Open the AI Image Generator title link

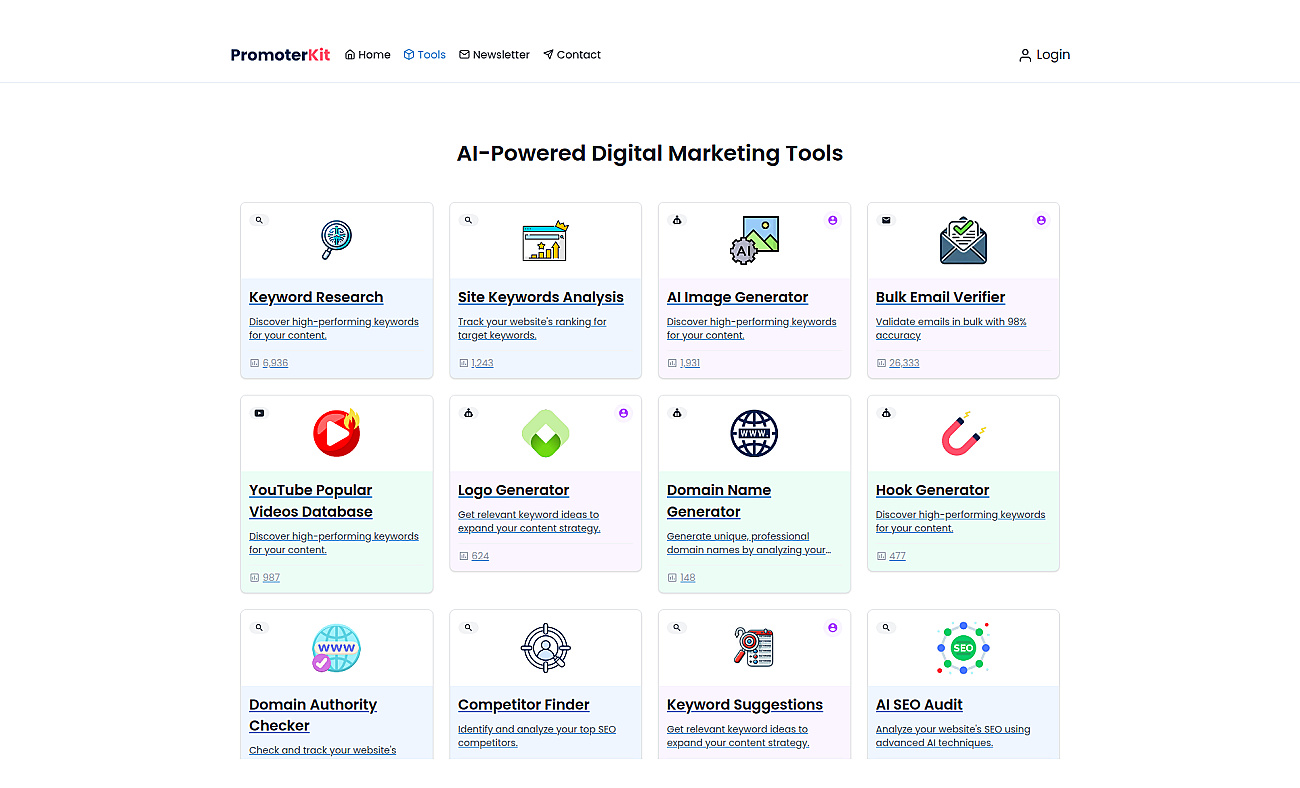738,297
